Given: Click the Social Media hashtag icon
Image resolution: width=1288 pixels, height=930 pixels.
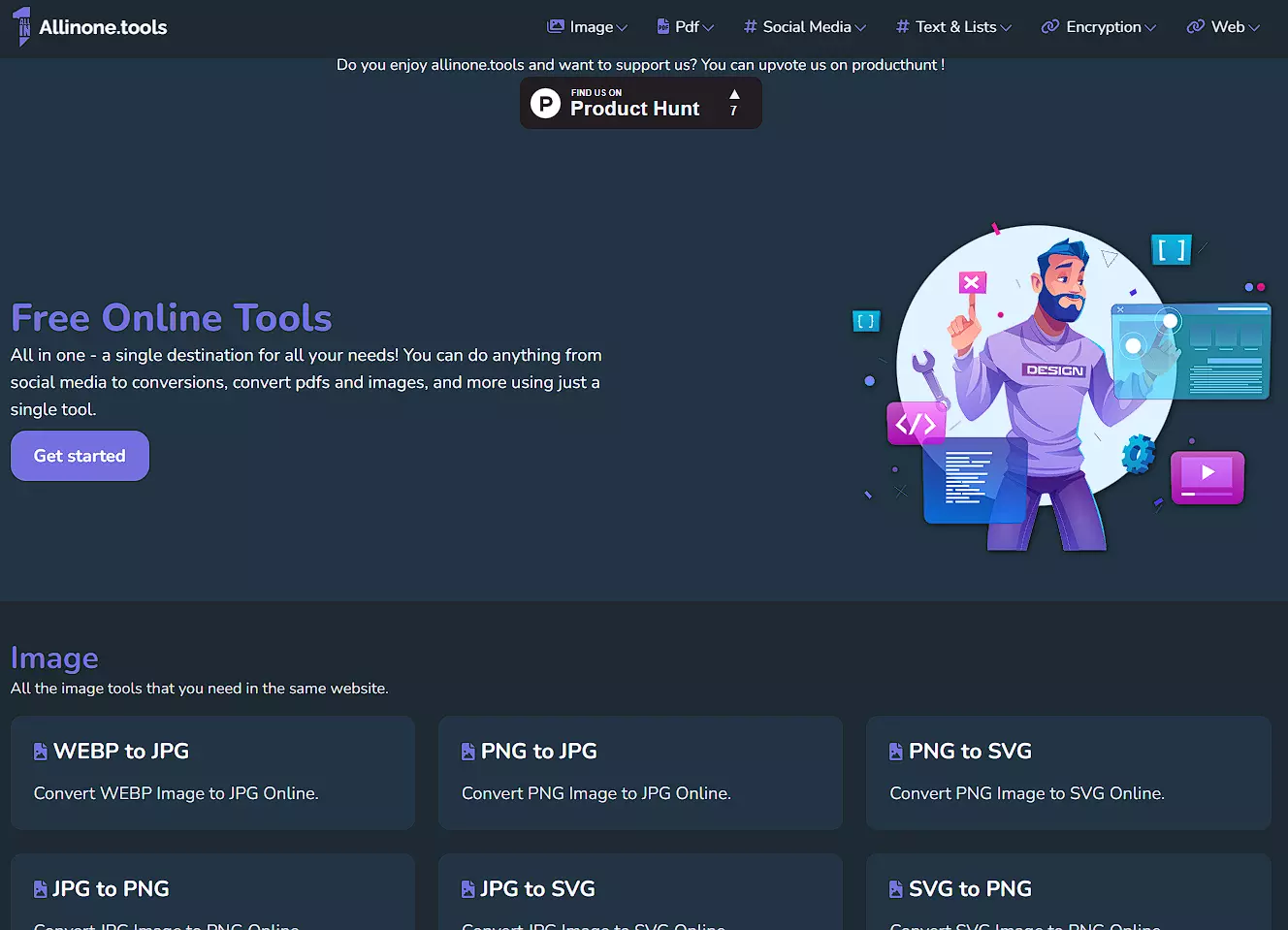Looking at the screenshot, I should tap(750, 27).
